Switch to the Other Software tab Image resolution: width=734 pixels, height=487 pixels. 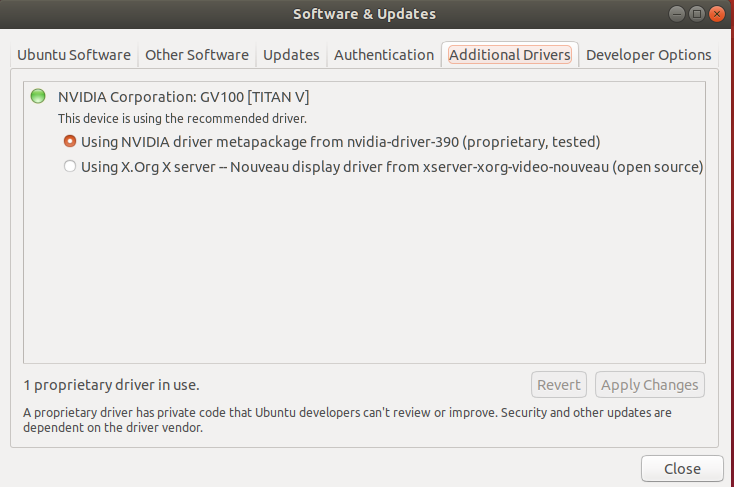[197, 55]
